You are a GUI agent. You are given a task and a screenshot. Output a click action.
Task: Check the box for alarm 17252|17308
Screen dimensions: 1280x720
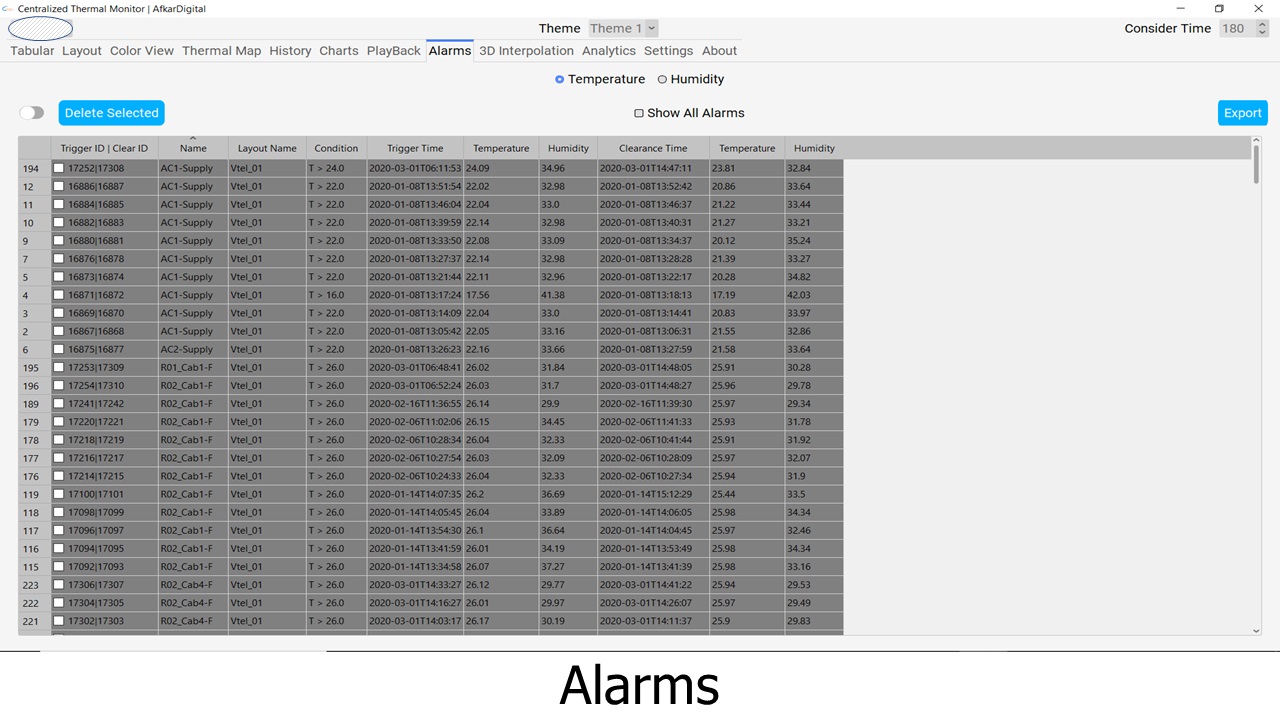click(x=59, y=168)
